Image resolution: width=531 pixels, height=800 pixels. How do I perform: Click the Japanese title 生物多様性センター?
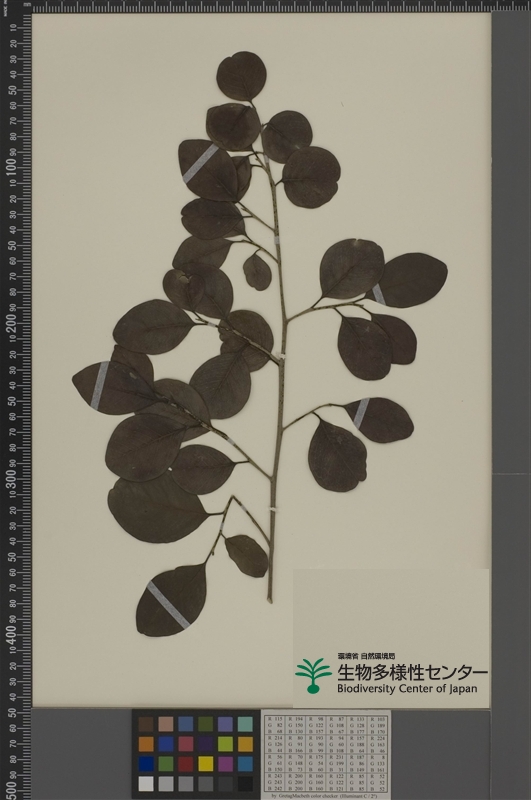pos(412,672)
